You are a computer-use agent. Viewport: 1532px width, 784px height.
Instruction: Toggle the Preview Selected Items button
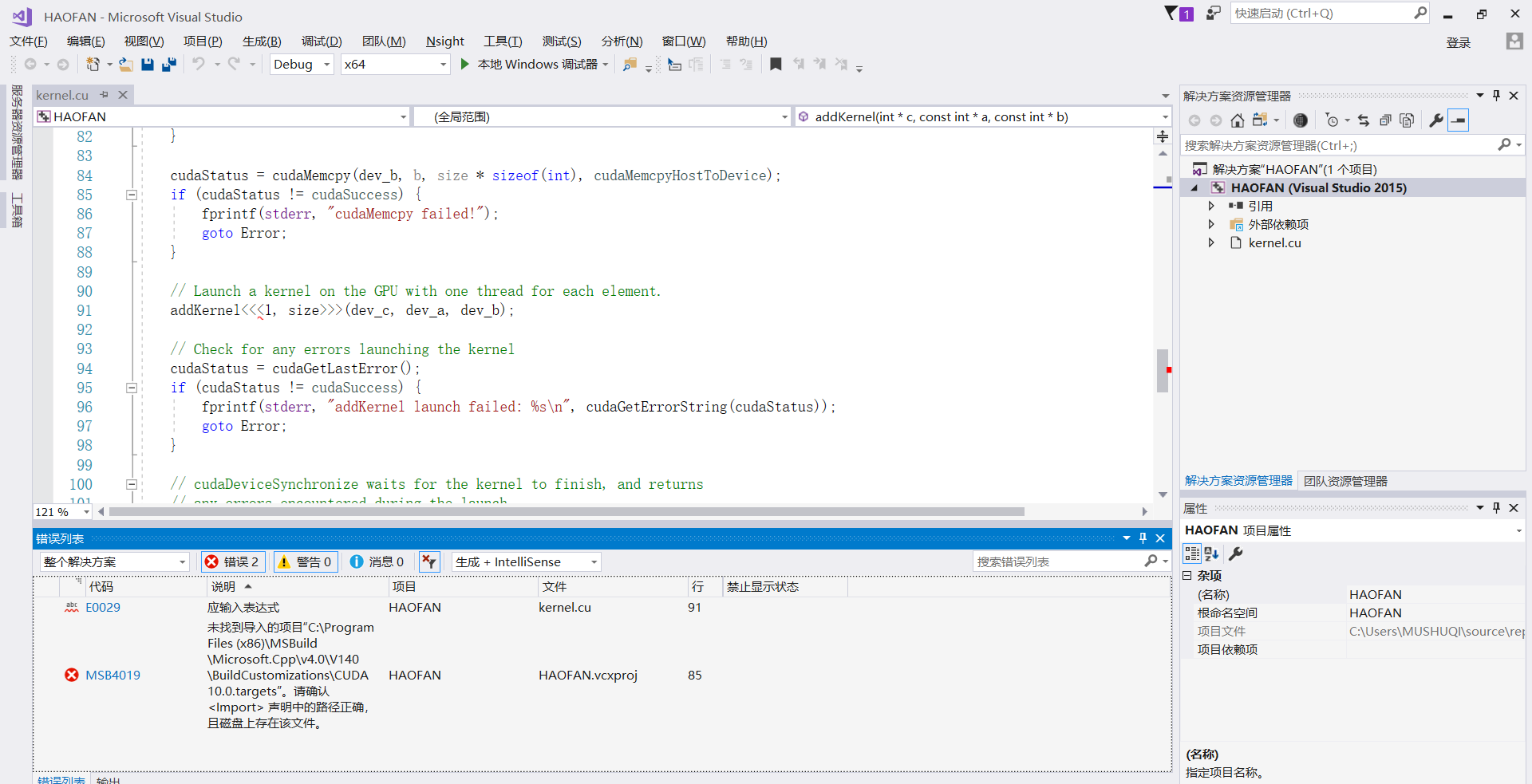(x=1458, y=120)
